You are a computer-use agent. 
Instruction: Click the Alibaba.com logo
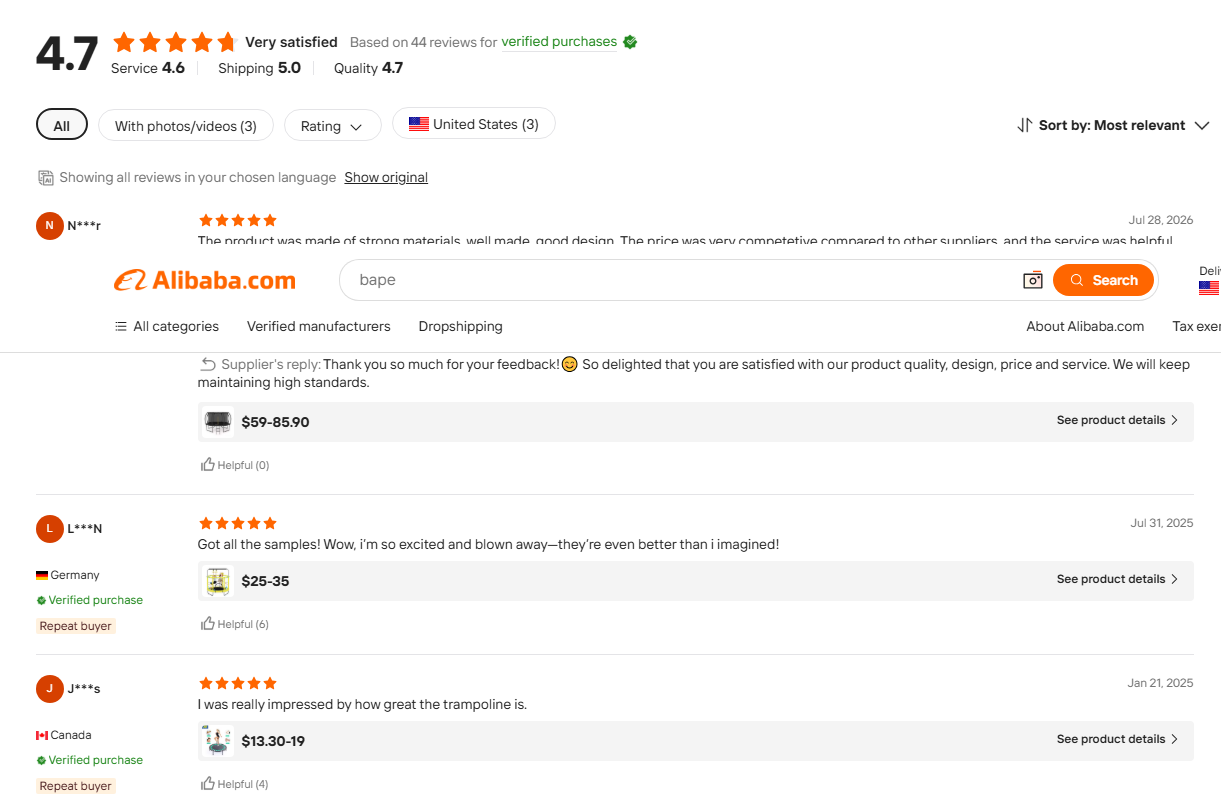tap(205, 281)
